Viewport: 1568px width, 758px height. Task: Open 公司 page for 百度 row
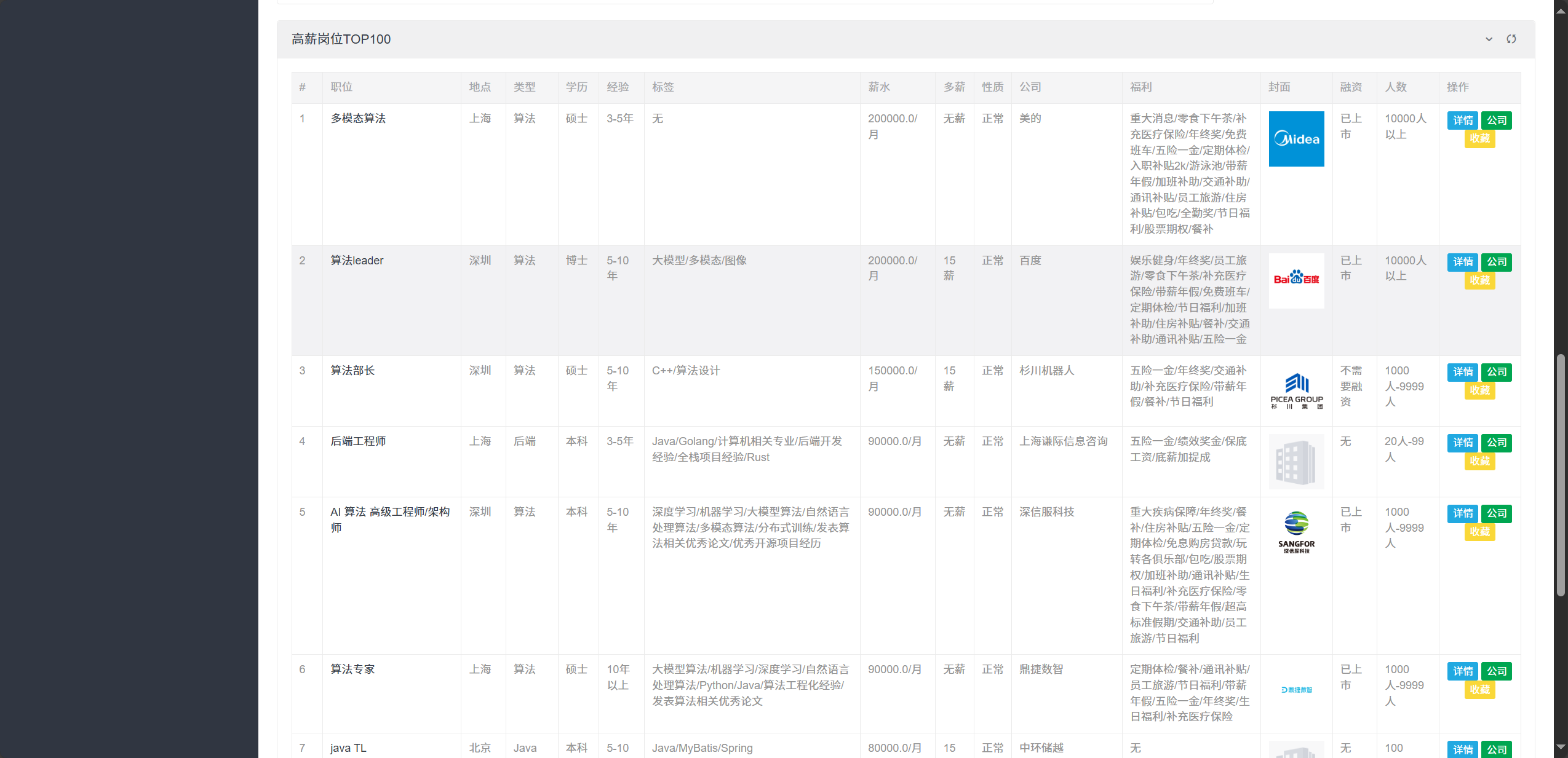1497,263
